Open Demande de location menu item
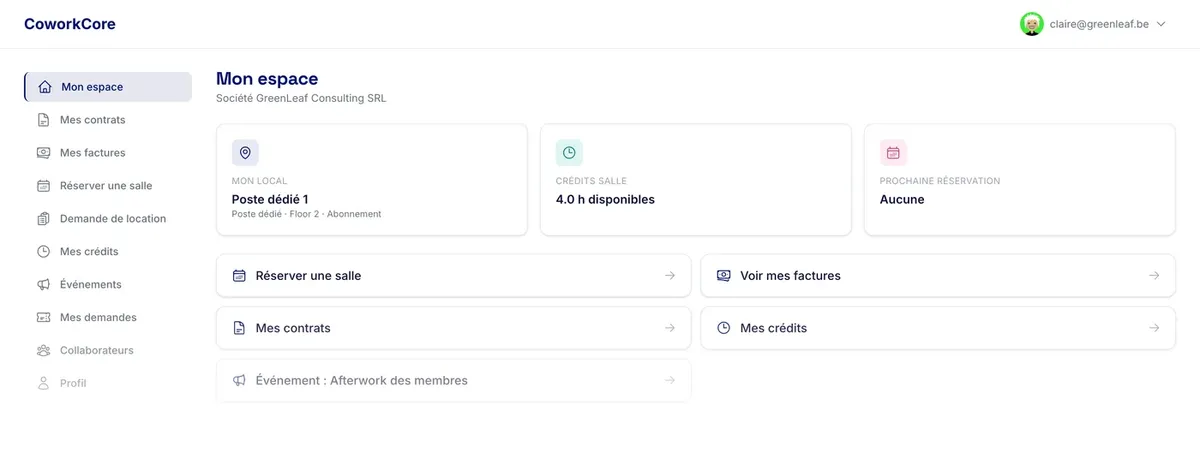This screenshot has width=1200, height=464. (108, 219)
